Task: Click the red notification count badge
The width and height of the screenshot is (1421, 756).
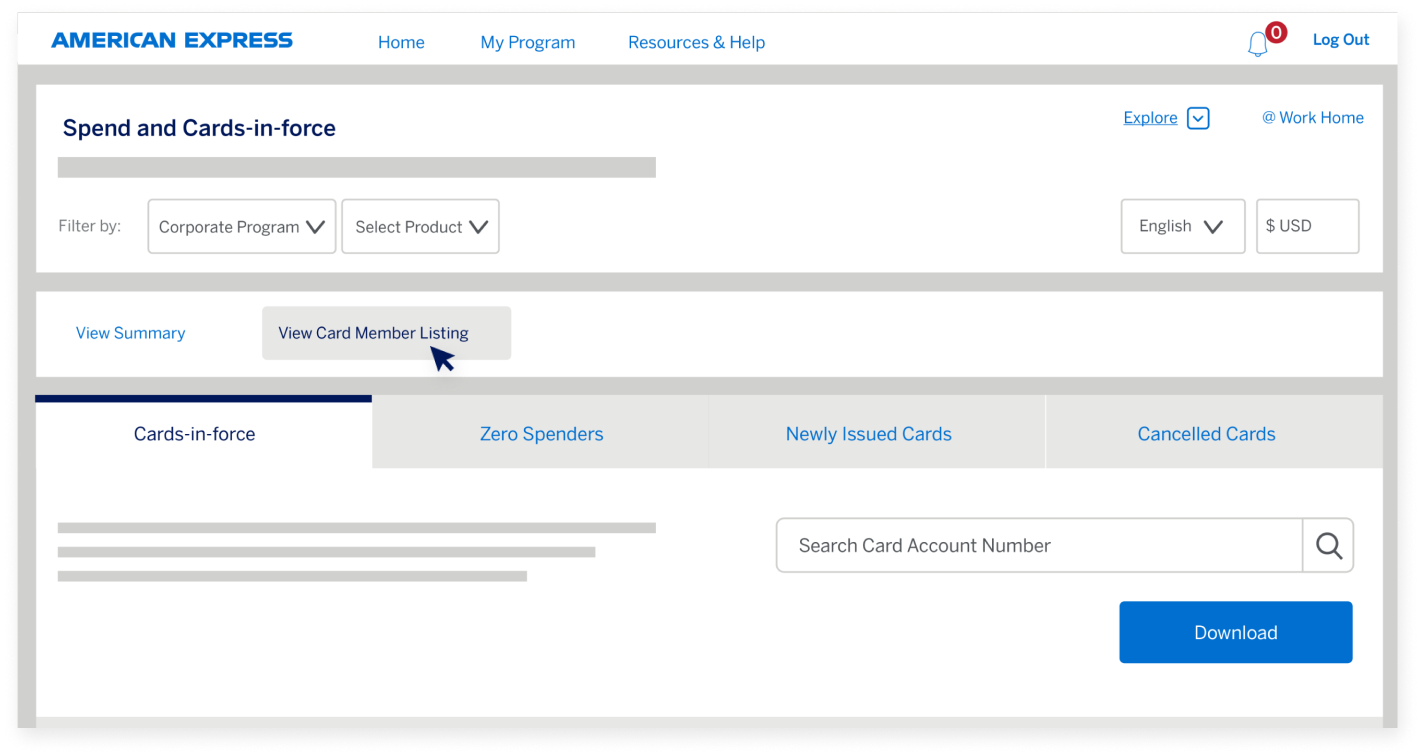Action: pos(1276,33)
